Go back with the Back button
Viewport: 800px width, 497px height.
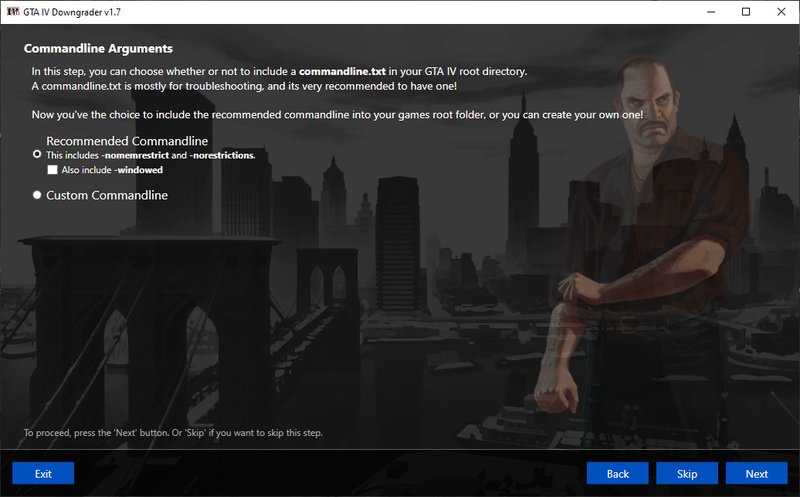[617, 474]
